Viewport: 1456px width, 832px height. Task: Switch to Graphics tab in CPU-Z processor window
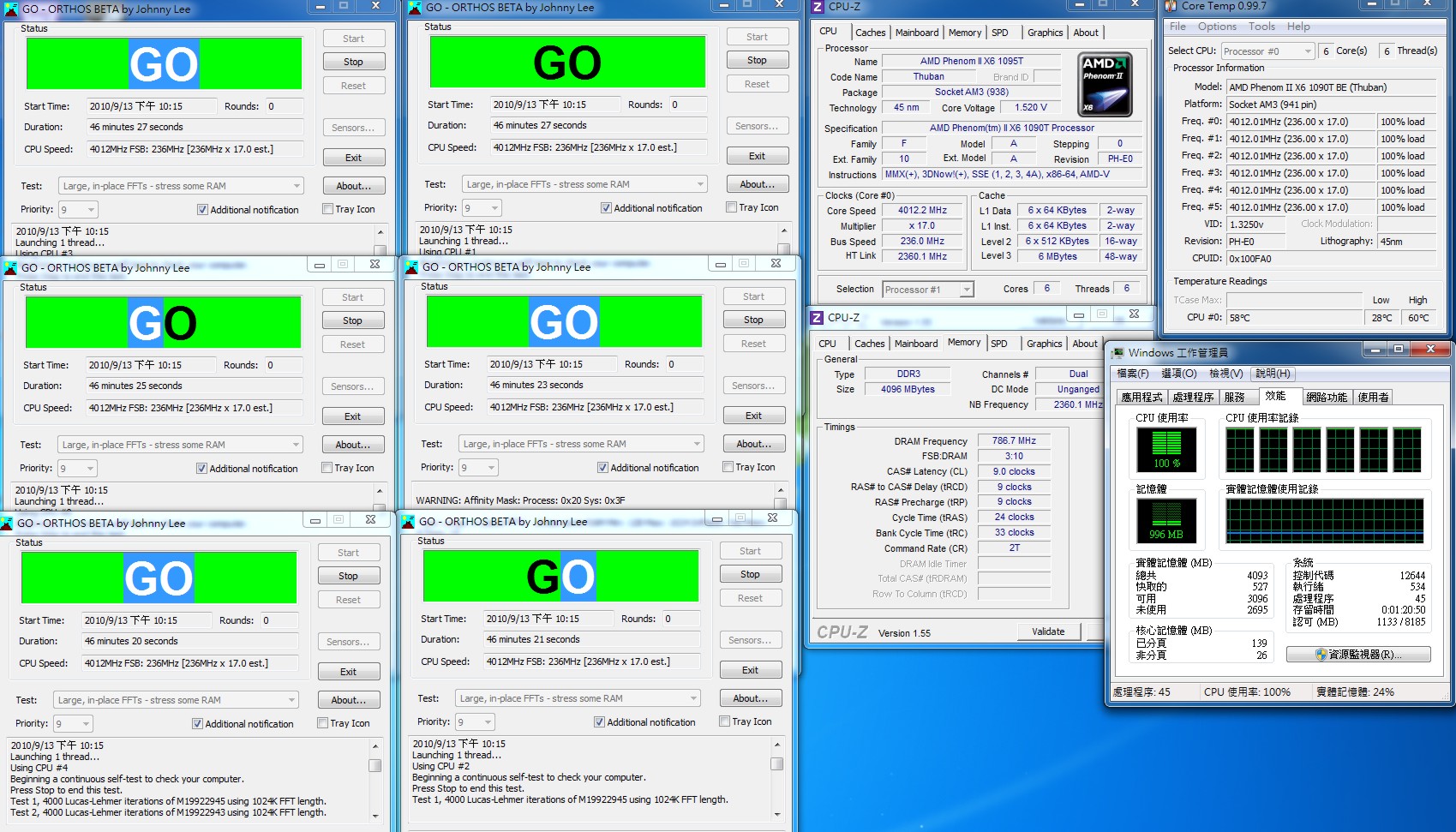(x=1045, y=33)
